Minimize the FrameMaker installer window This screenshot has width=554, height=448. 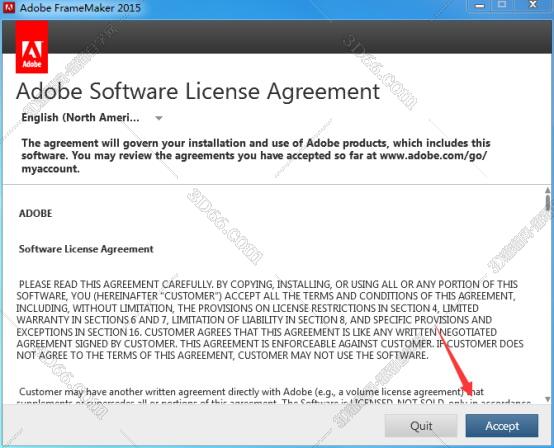coord(479,5)
